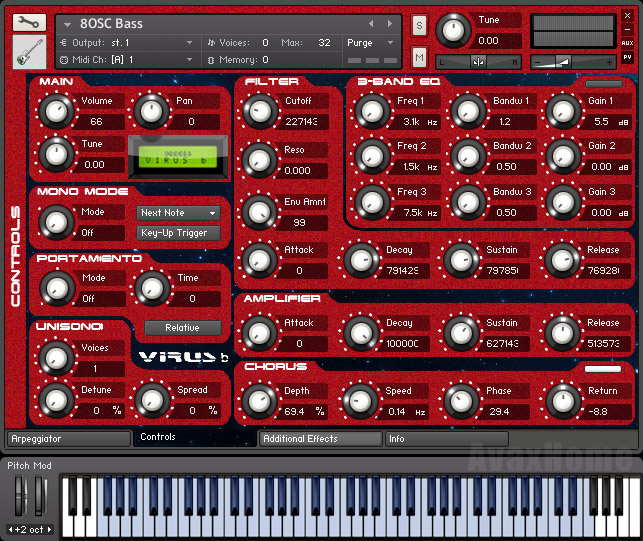
Task: Shift keyboard octave down arrow
Action: [11, 529]
